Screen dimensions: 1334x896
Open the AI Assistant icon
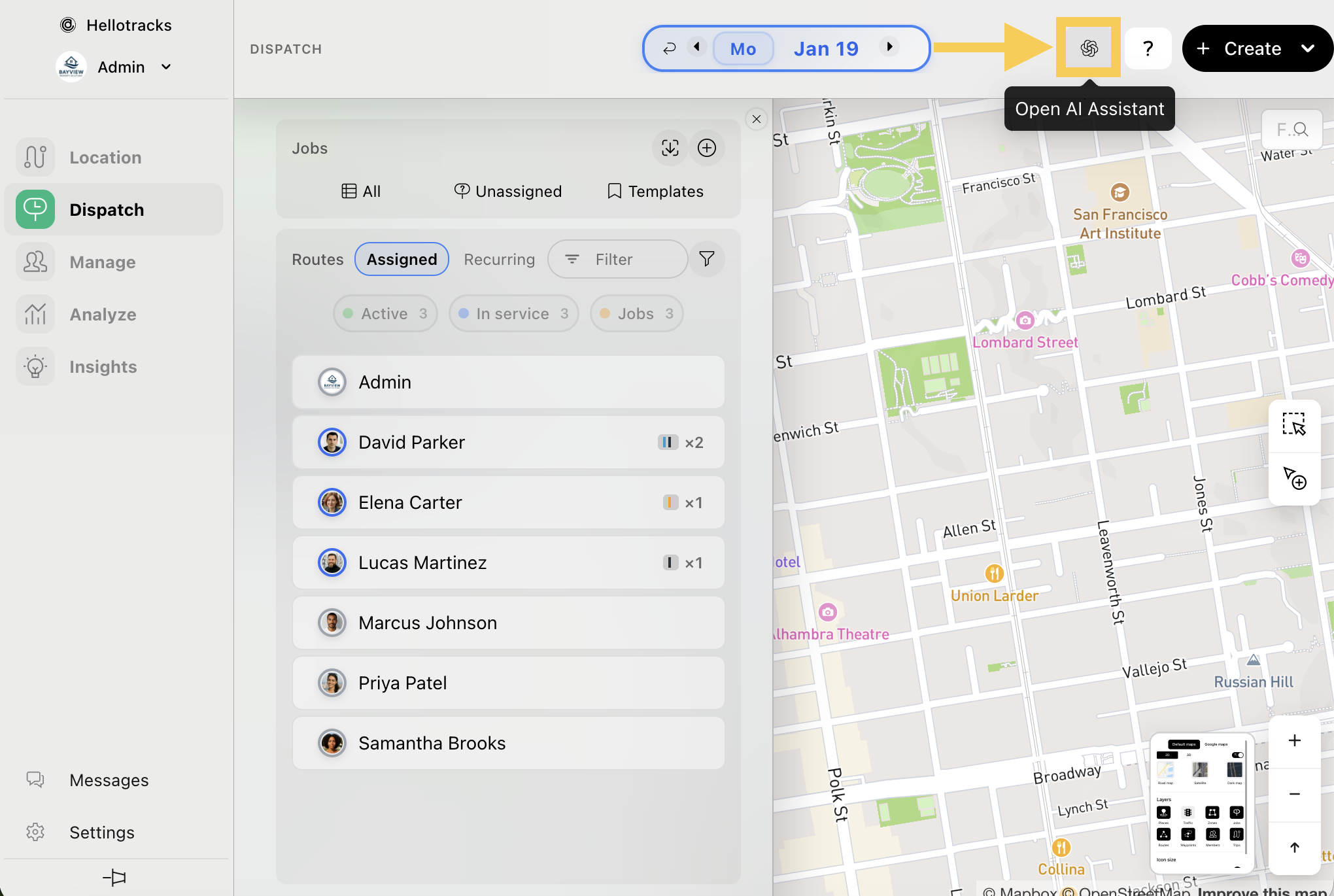(x=1089, y=48)
